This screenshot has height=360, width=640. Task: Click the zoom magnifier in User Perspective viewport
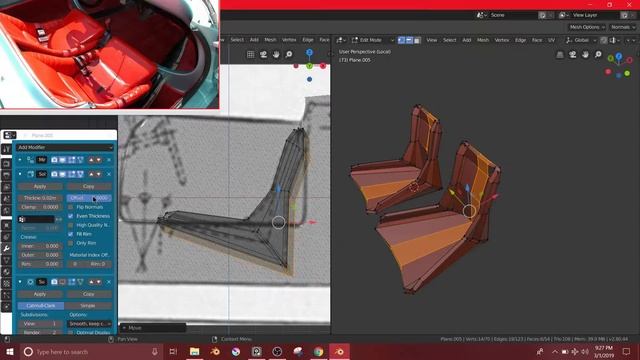598,55
